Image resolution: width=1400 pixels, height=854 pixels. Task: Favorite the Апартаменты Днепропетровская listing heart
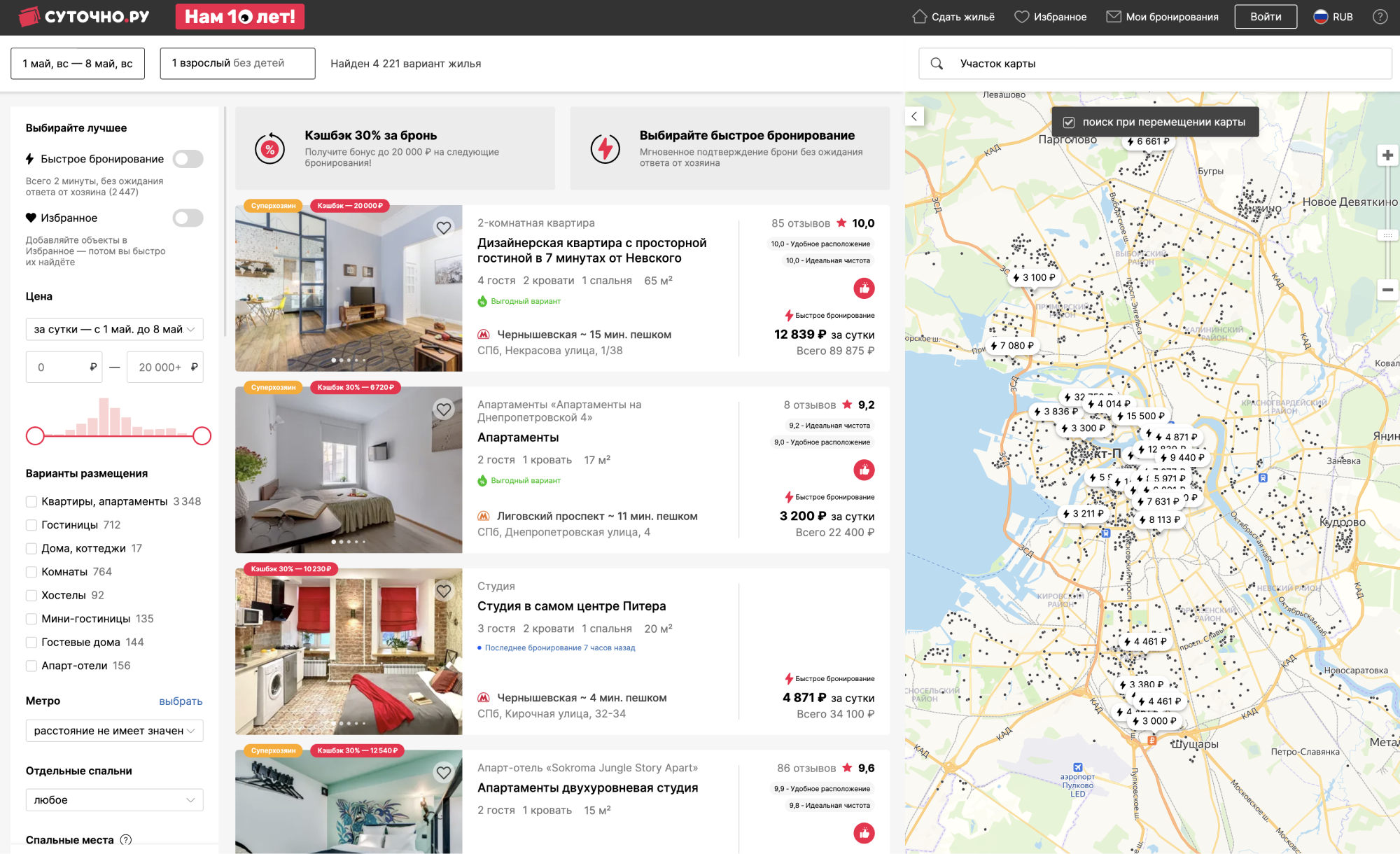(x=444, y=409)
